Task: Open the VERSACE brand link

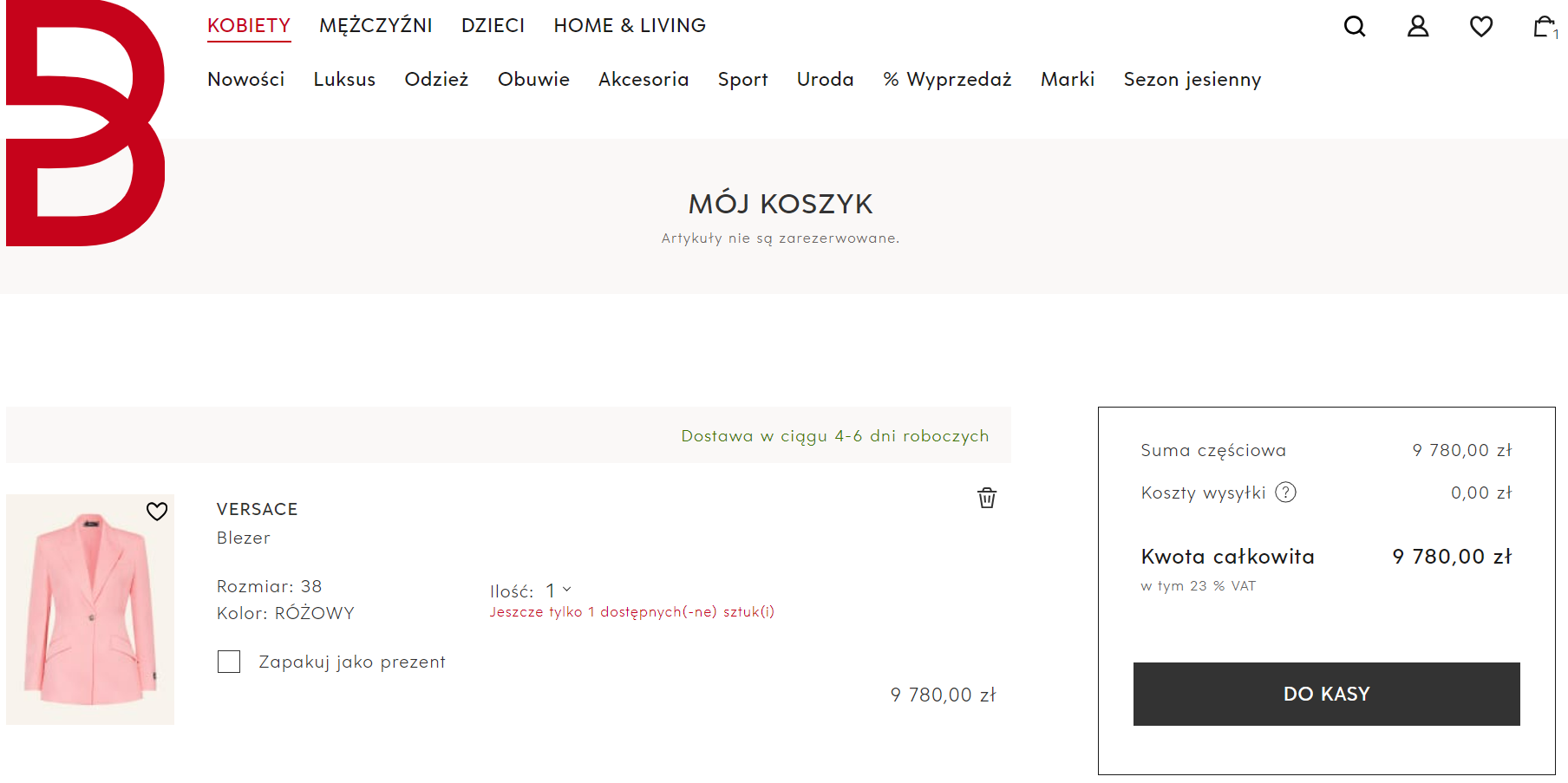Action: pos(258,509)
